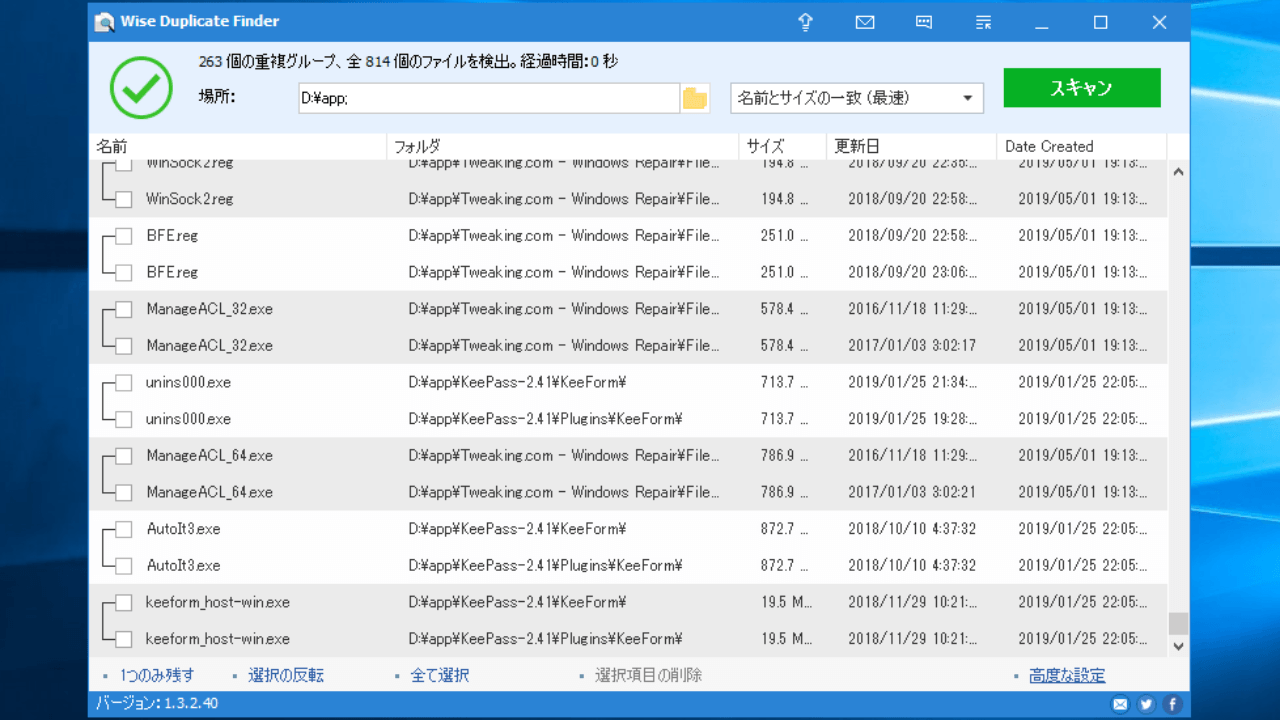Click the green スキャン button

click(1082, 88)
